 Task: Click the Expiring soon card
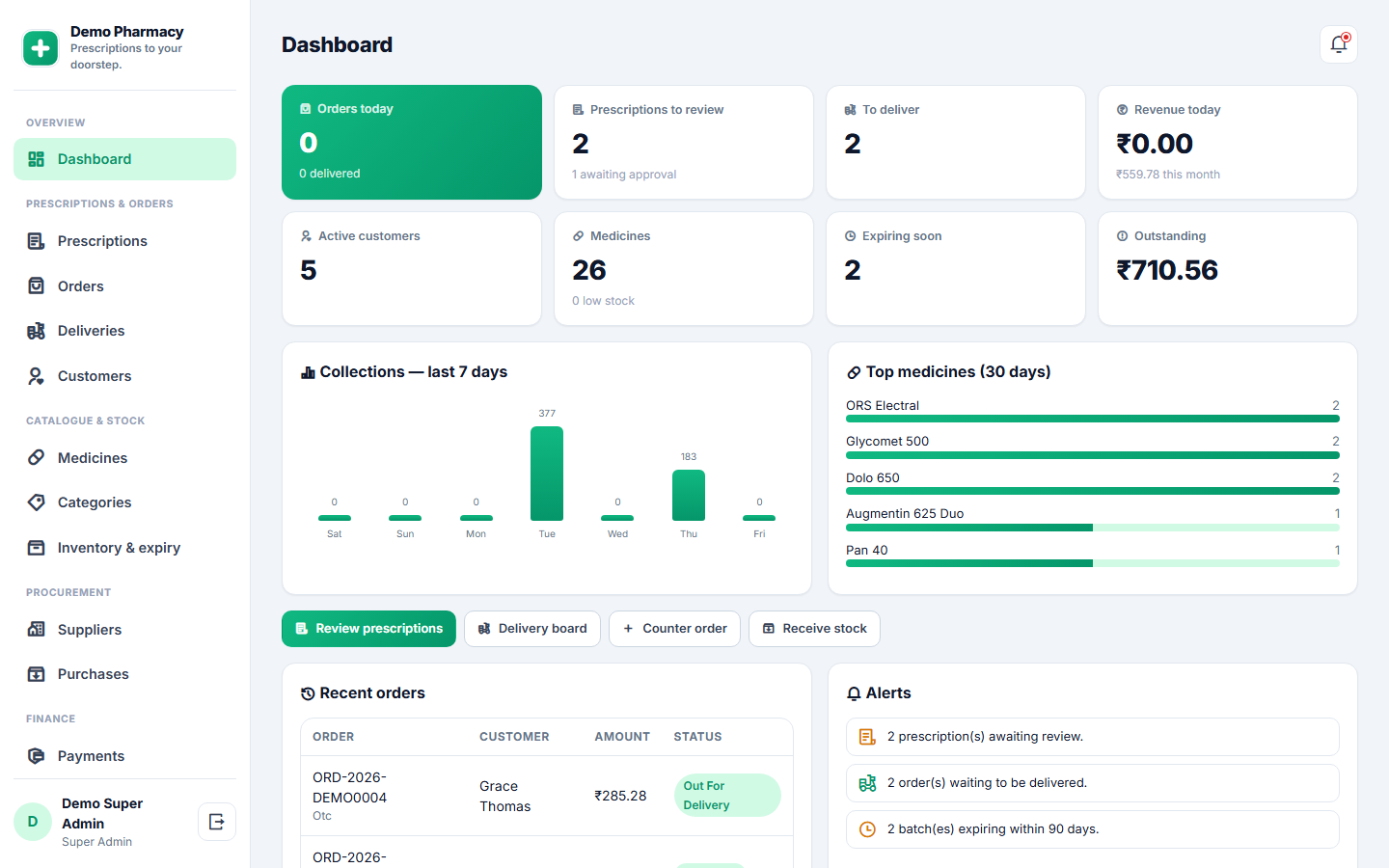pyautogui.click(x=956, y=269)
